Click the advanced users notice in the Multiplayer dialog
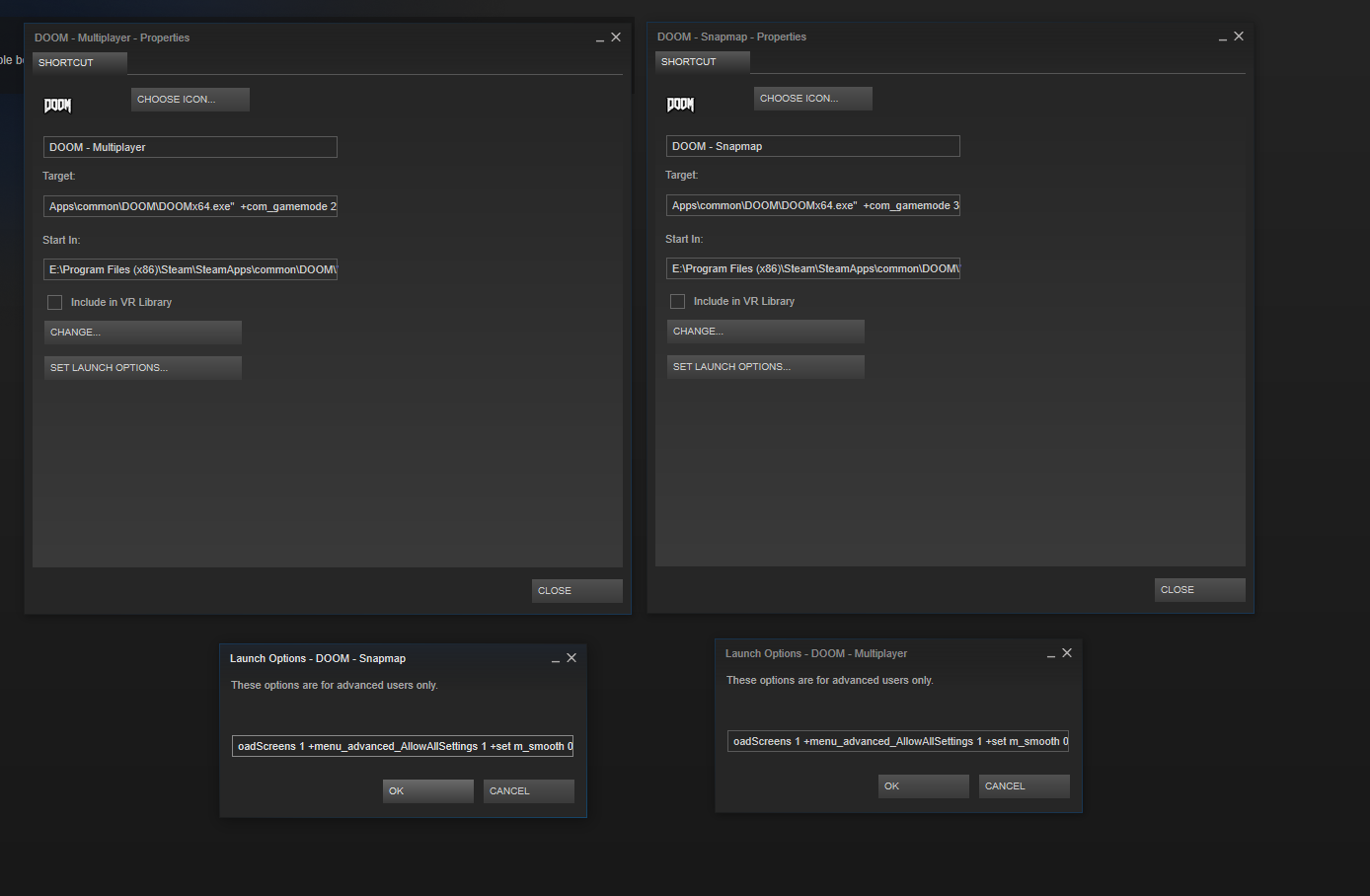Image resolution: width=1370 pixels, height=896 pixels. (x=830, y=681)
